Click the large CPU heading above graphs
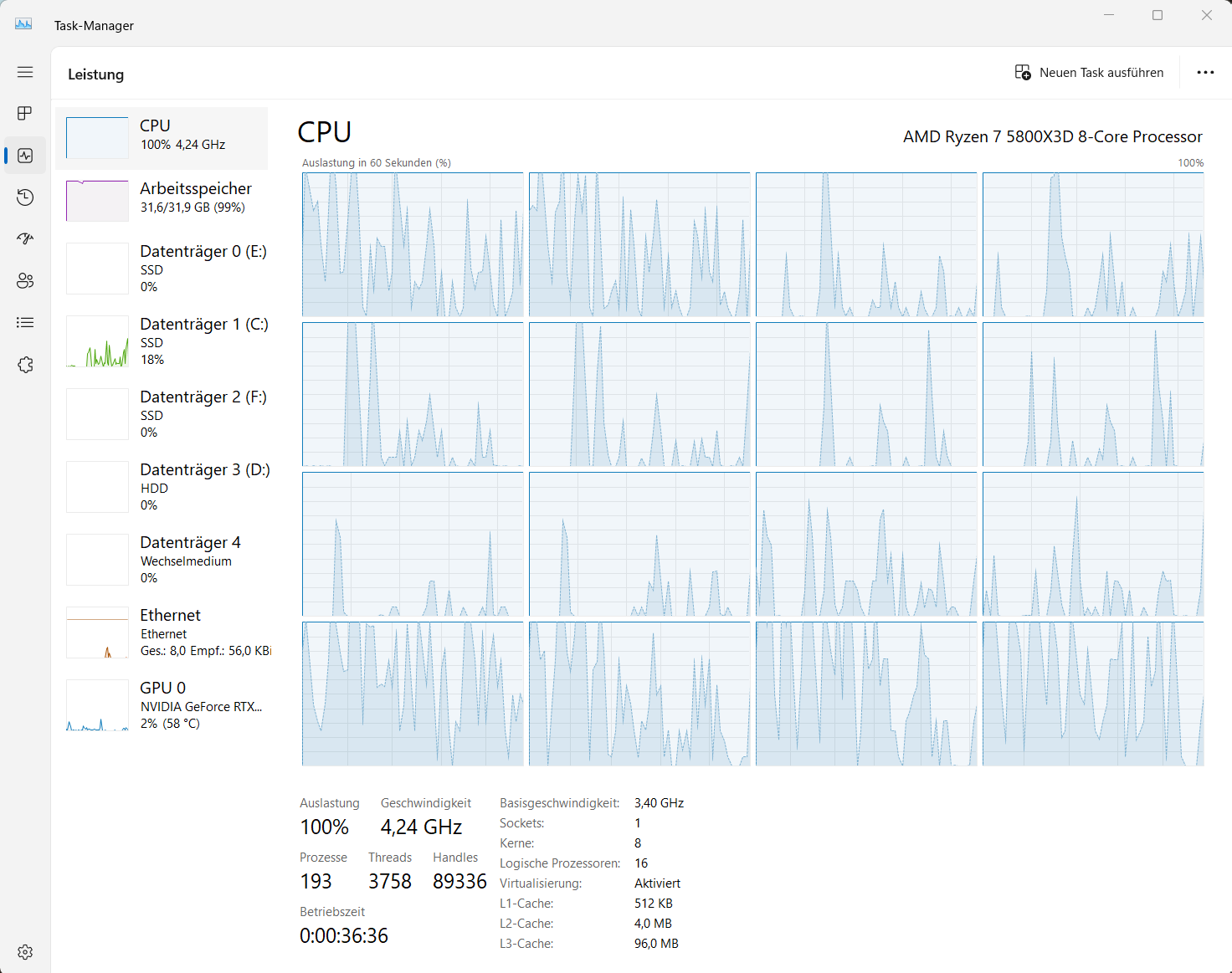This screenshot has width=1232, height=973. (325, 132)
